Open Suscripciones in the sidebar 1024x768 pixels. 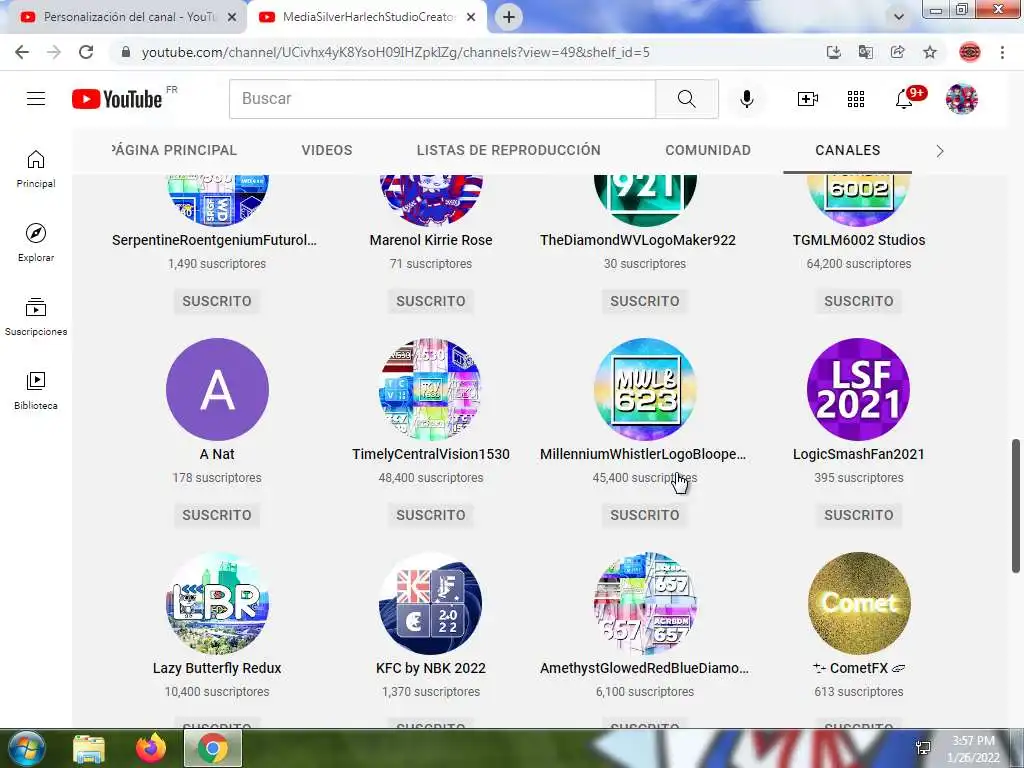(36, 316)
